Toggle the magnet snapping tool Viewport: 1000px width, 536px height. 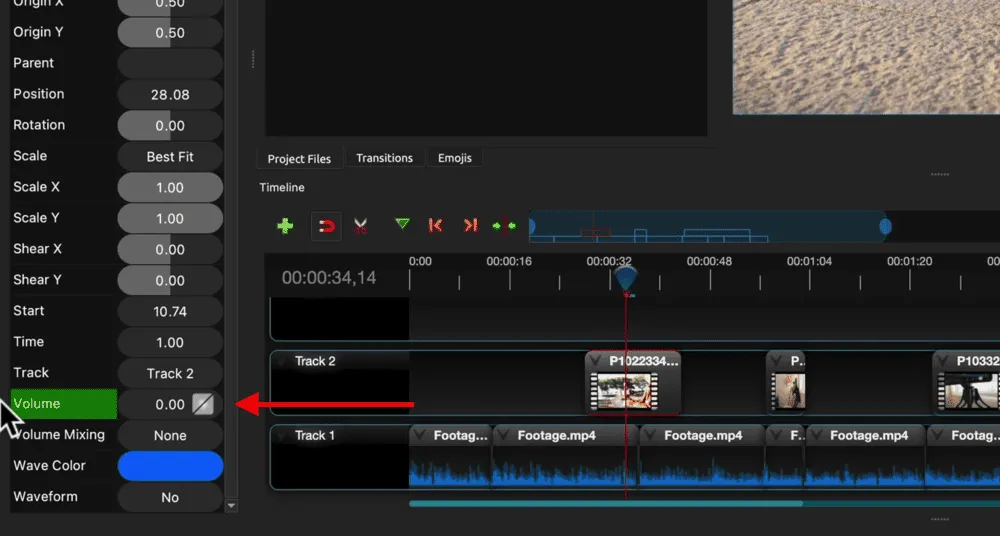(326, 226)
